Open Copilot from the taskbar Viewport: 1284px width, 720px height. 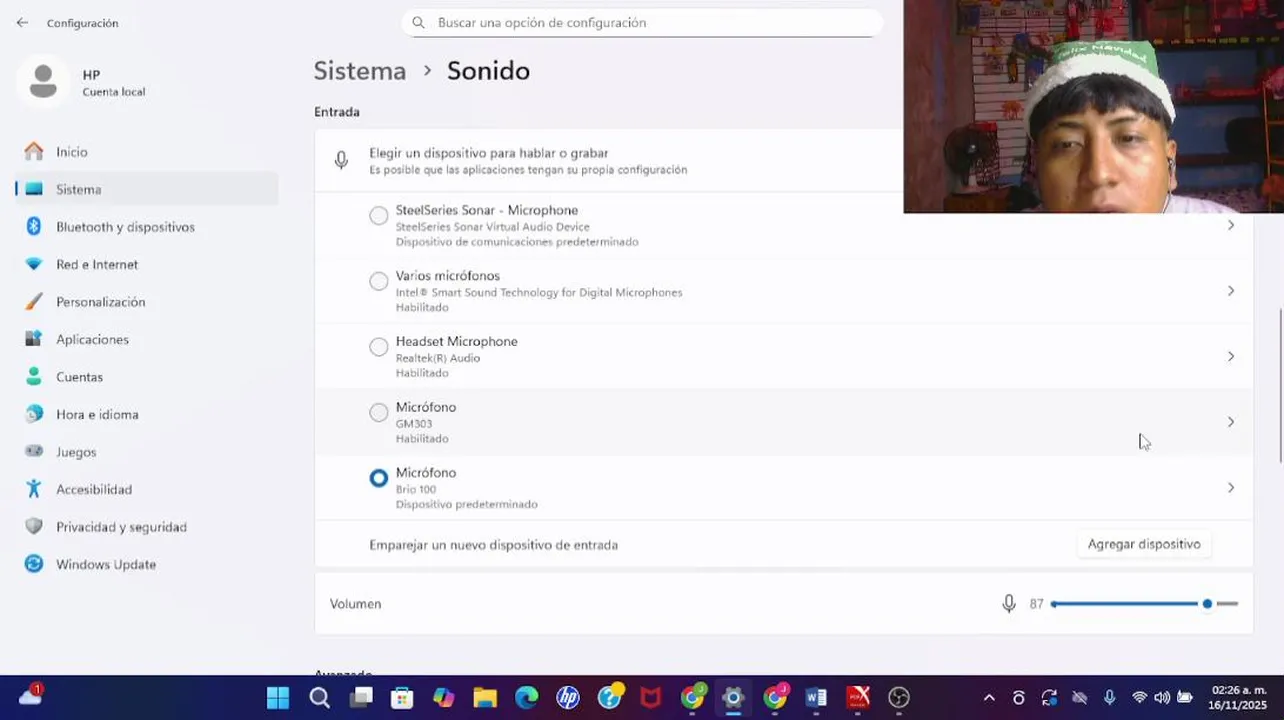point(444,698)
